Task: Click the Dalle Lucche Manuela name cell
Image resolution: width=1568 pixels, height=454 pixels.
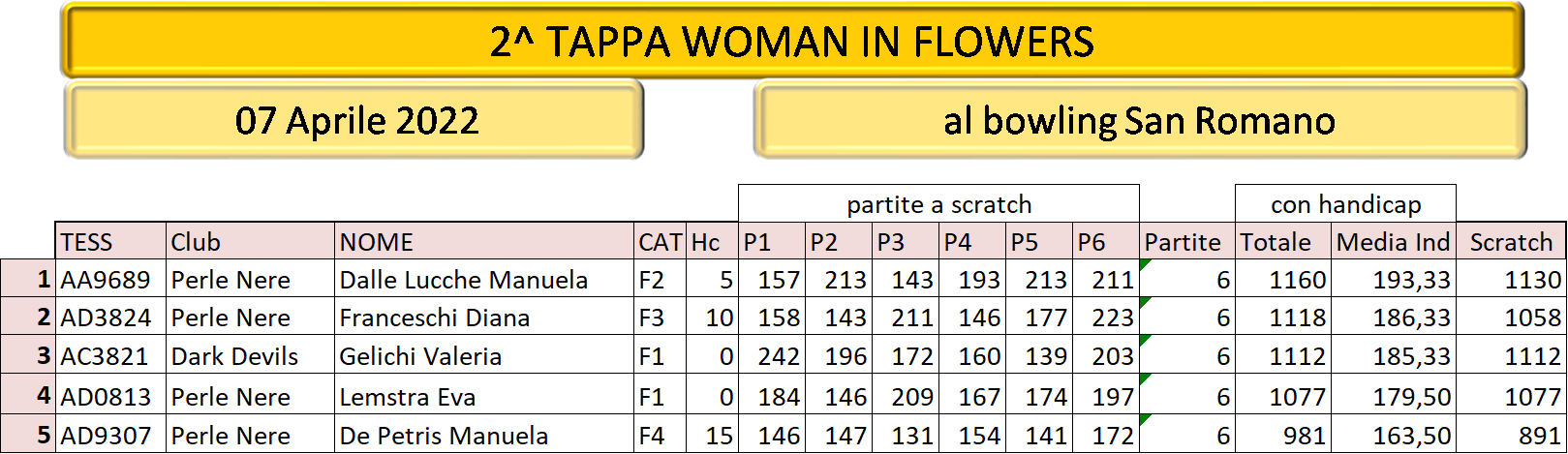Action: click(485, 279)
